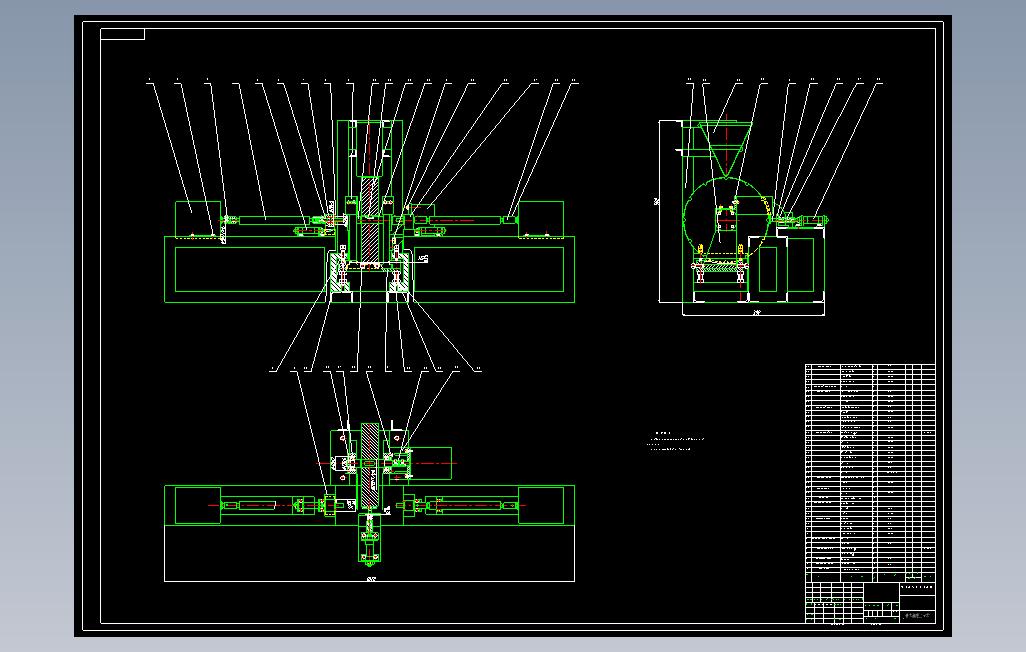
Task: Select the small empty box in the frame's top-left corner
Action: [x=122, y=34]
